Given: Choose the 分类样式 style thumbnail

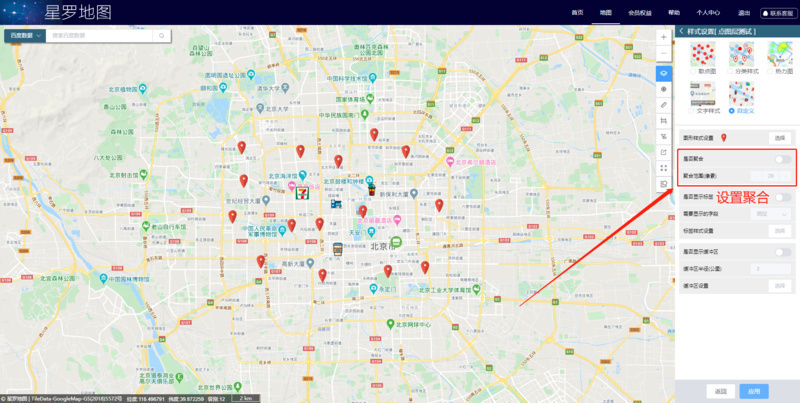Looking at the screenshot, I should [x=741, y=54].
